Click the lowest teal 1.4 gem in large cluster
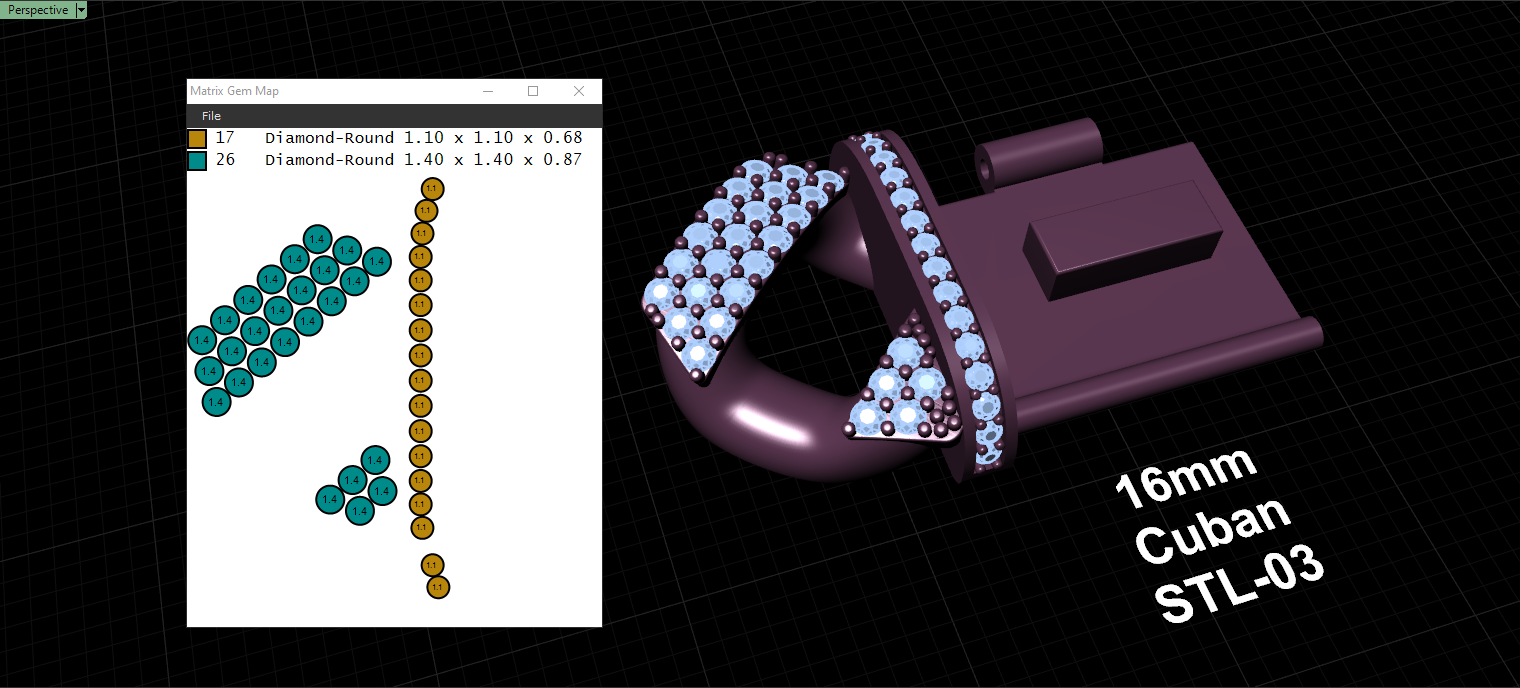Screen dimensions: 1520x688 click(217, 402)
